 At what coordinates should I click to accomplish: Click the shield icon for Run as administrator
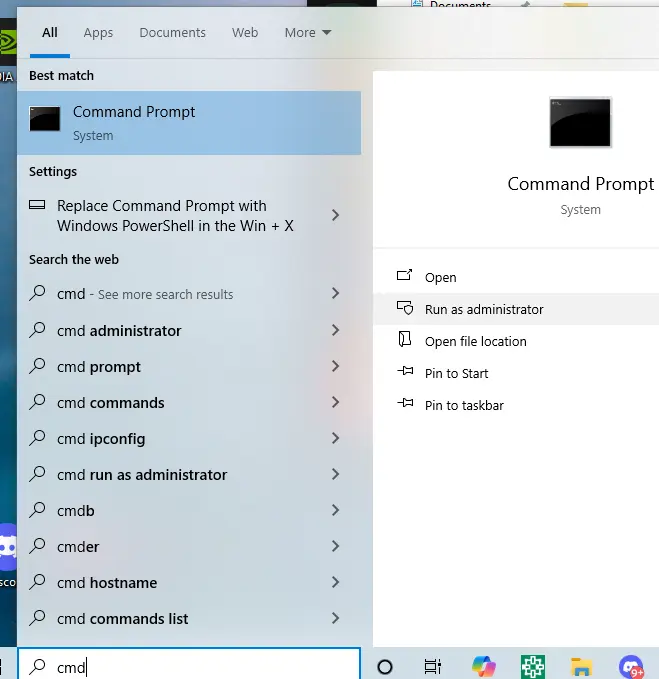405,307
